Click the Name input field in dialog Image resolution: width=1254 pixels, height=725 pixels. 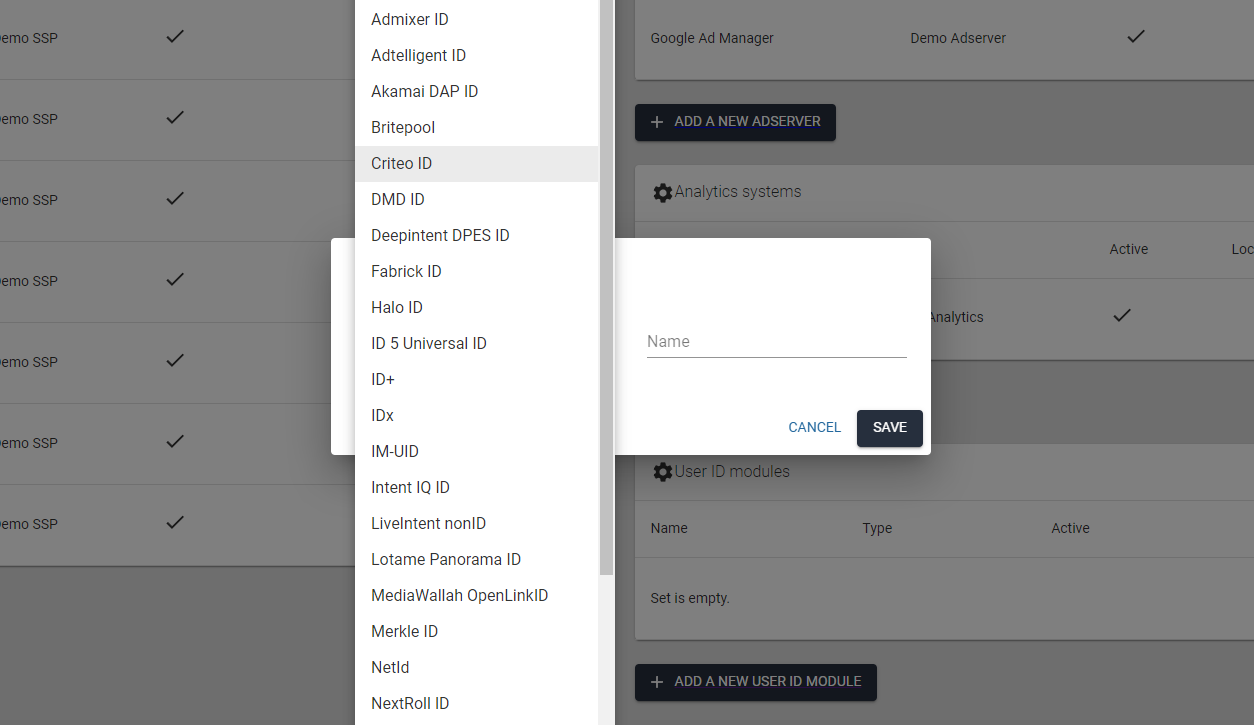pos(776,342)
